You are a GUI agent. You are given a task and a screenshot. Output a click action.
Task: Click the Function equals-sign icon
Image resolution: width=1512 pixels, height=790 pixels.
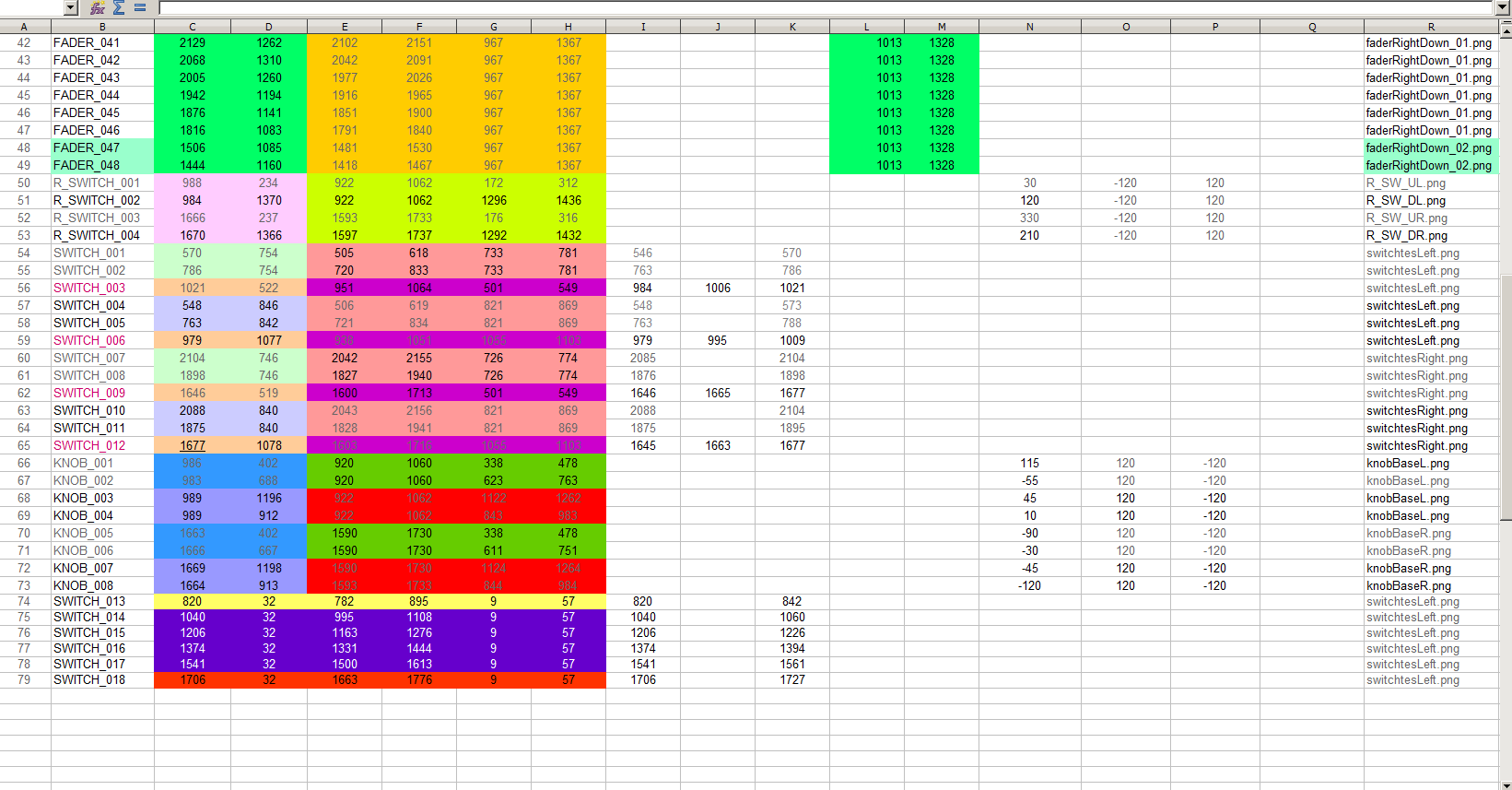coord(140,8)
